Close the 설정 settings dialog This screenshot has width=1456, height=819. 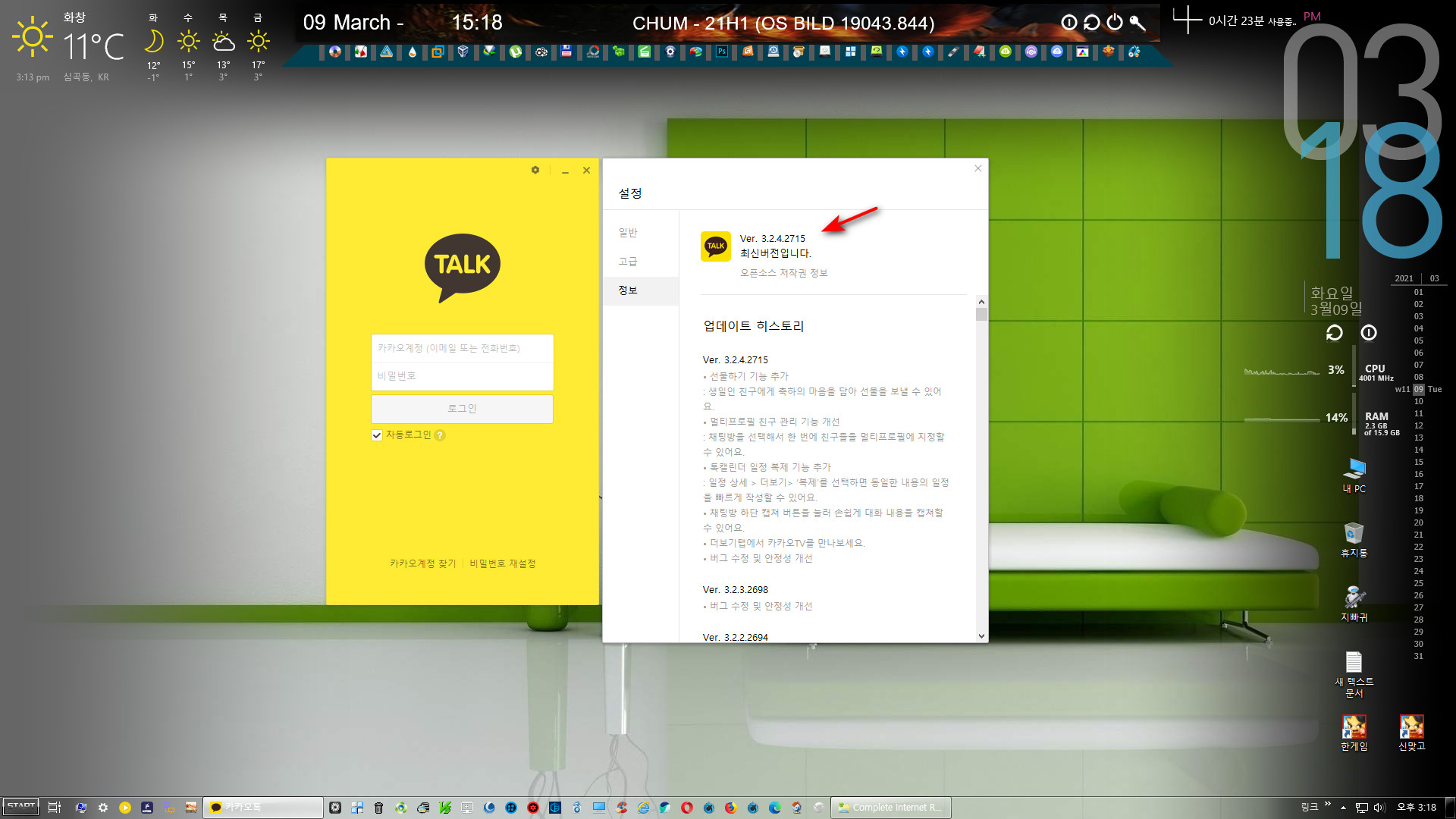coord(978,168)
